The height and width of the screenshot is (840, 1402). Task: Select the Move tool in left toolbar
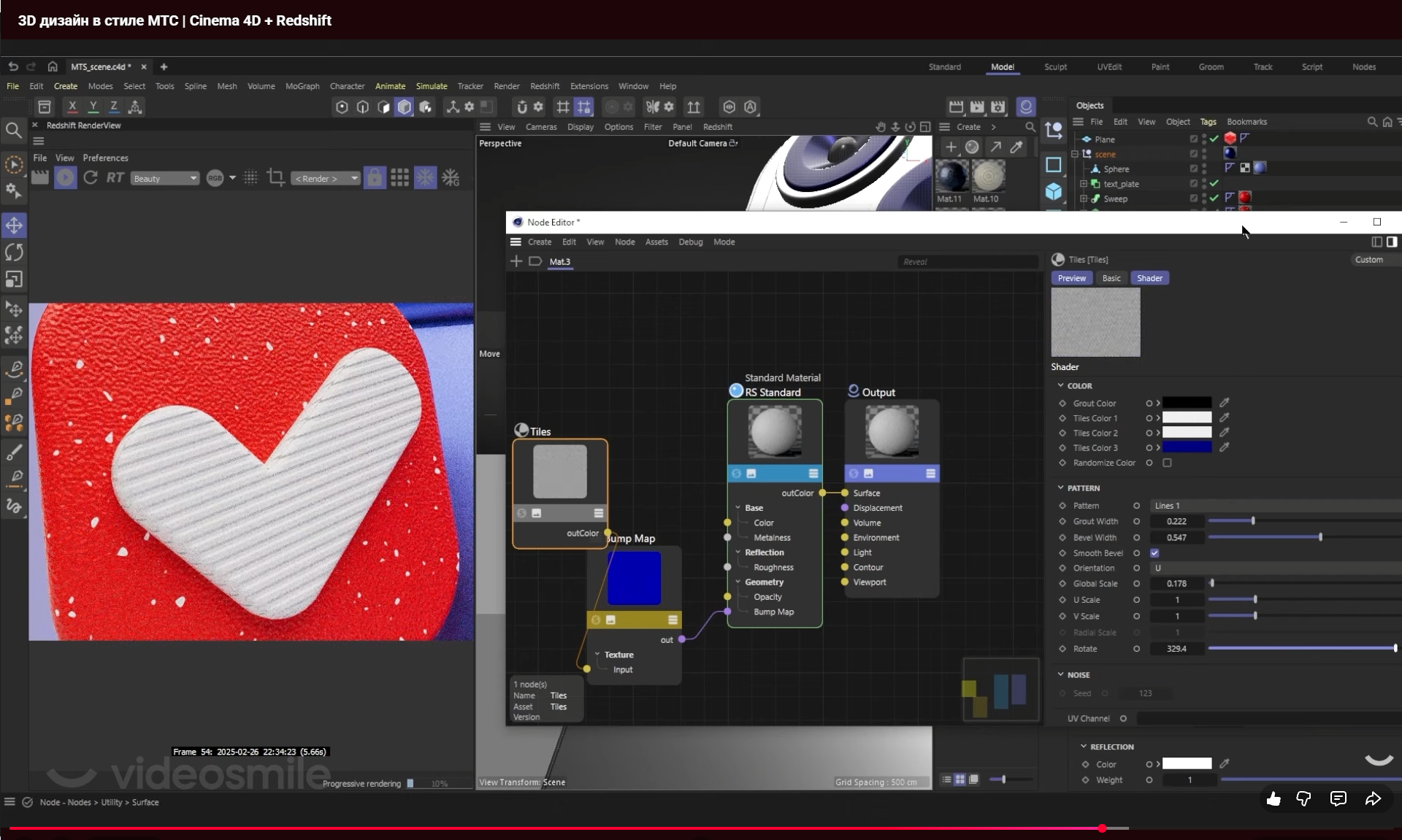[x=14, y=226]
